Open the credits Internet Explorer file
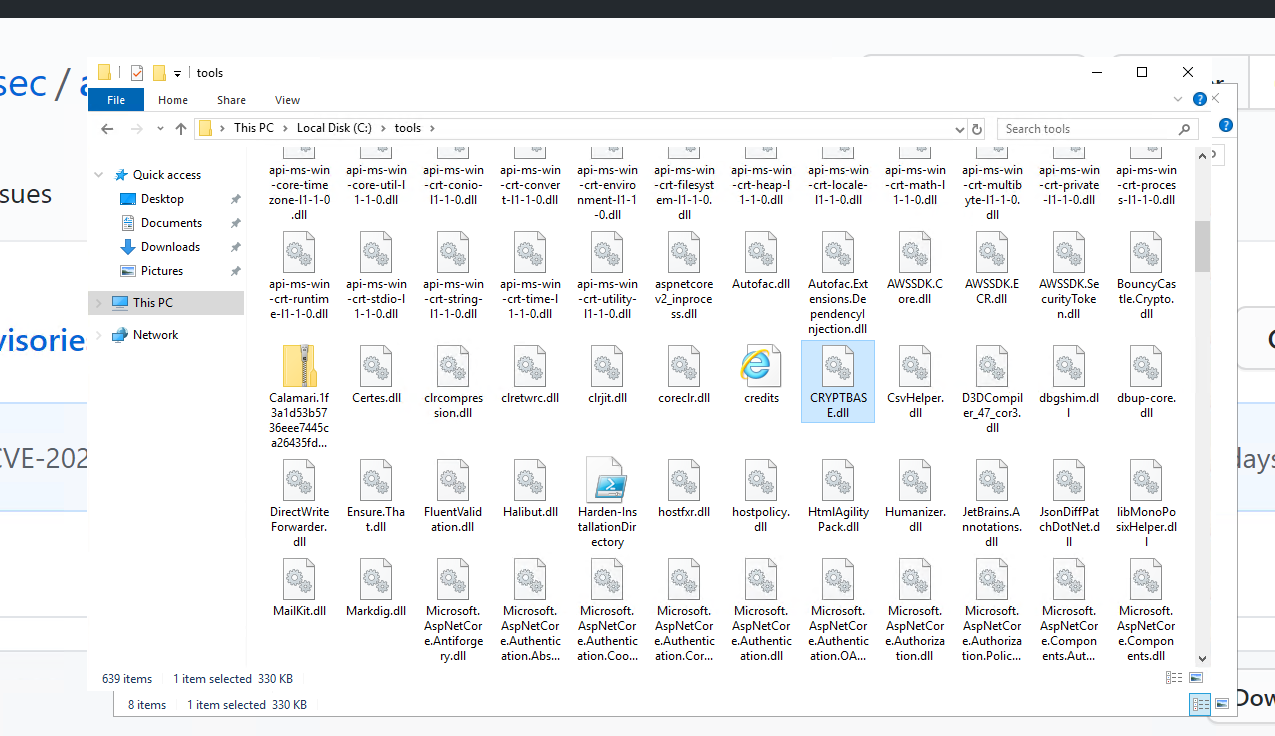 coord(761,368)
